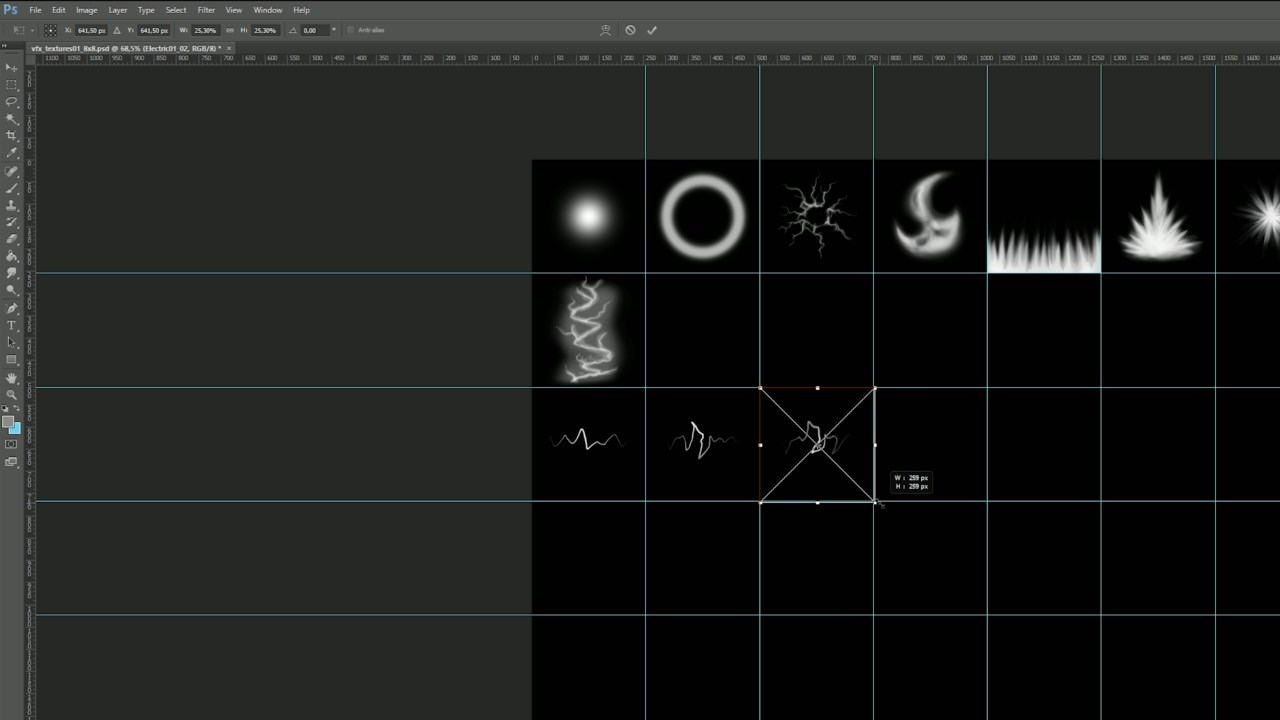1280x720 pixels.
Task: Open the Filter menu
Action: tap(206, 10)
